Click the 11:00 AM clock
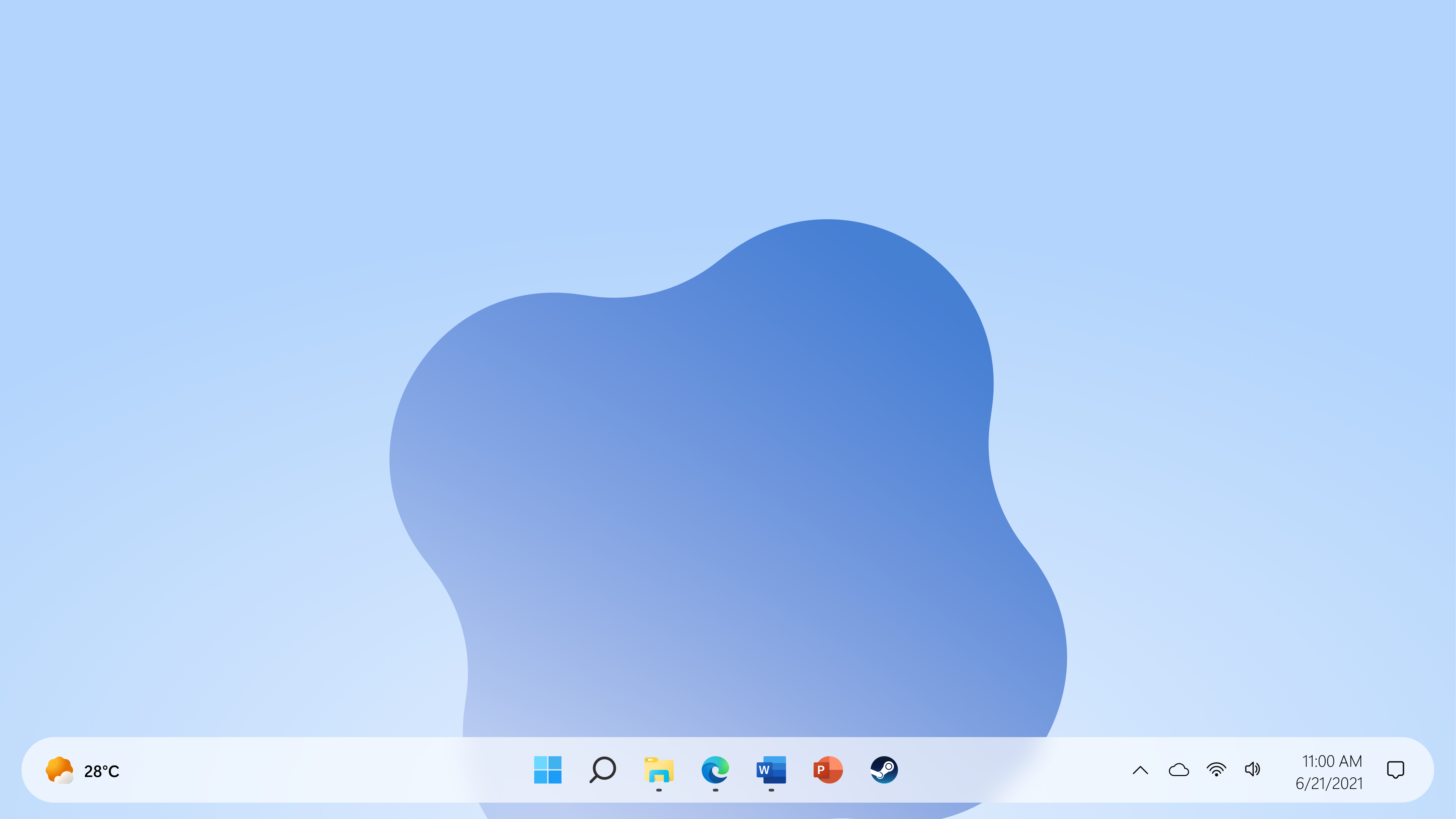Screen dimensions: 1456x819 pos(1332,761)
